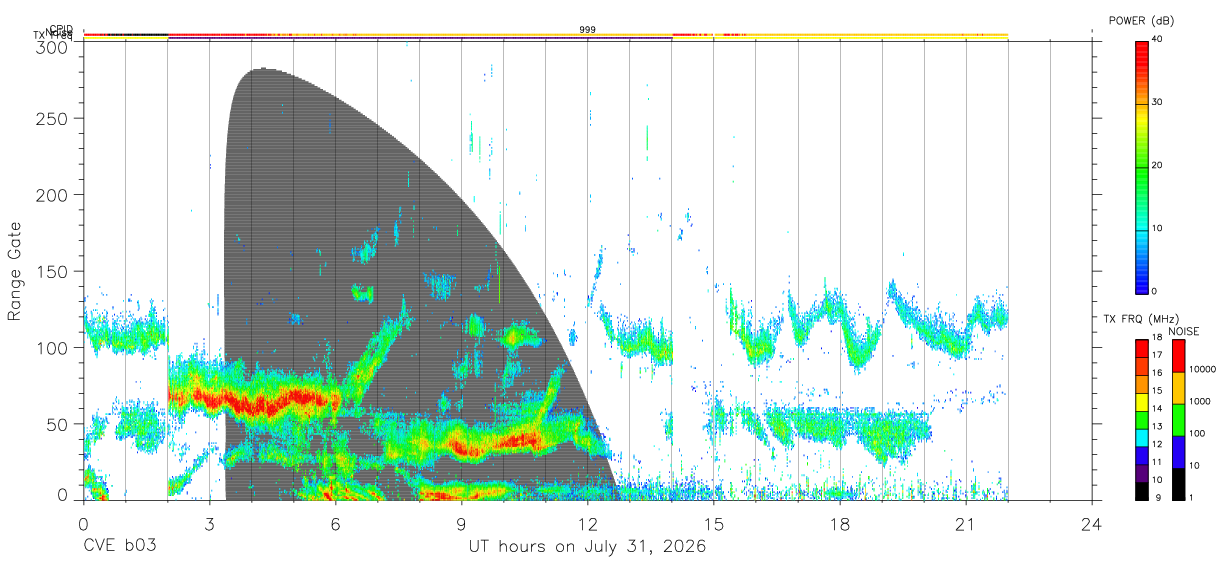Click the '250' y-axis tick label
1228x567 pixels.
(52, 119)
